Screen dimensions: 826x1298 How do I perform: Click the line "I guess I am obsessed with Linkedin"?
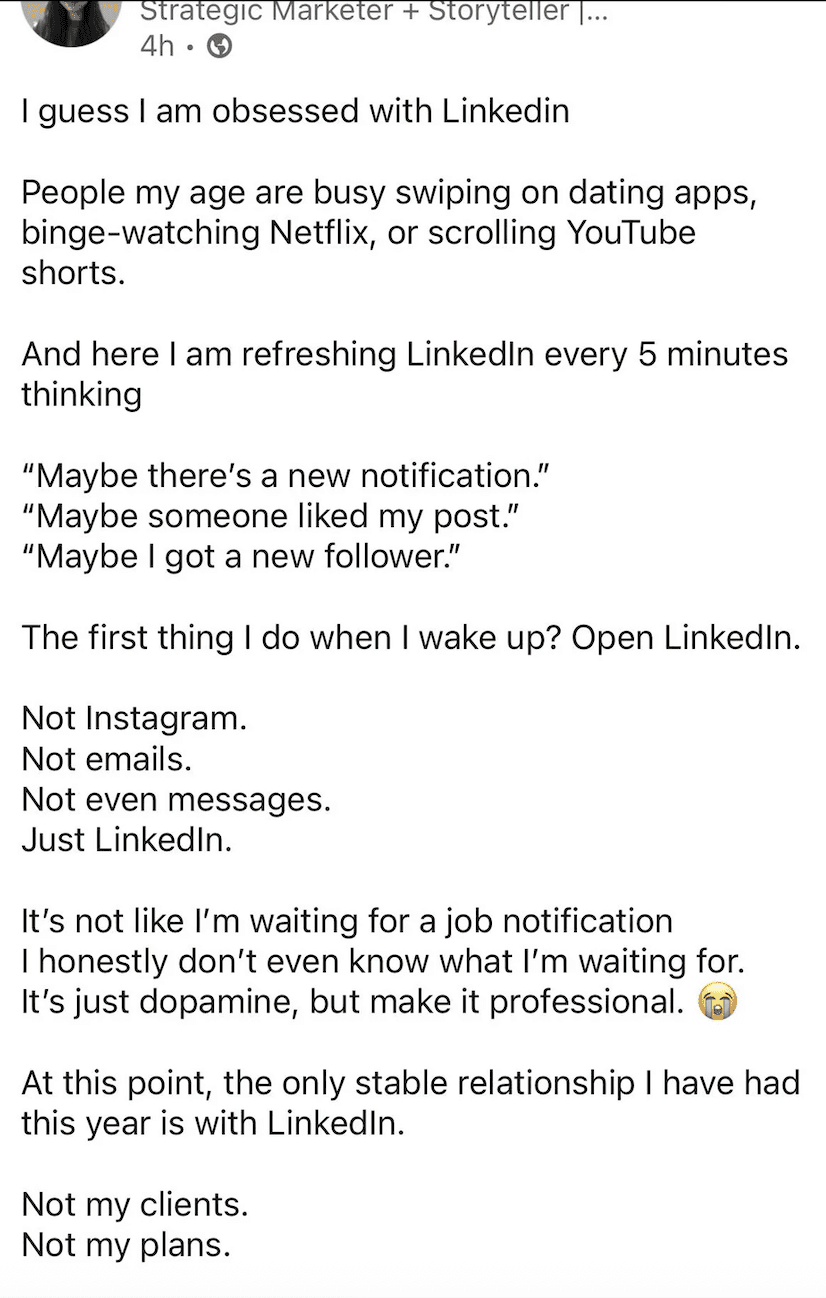pos(294,111)
